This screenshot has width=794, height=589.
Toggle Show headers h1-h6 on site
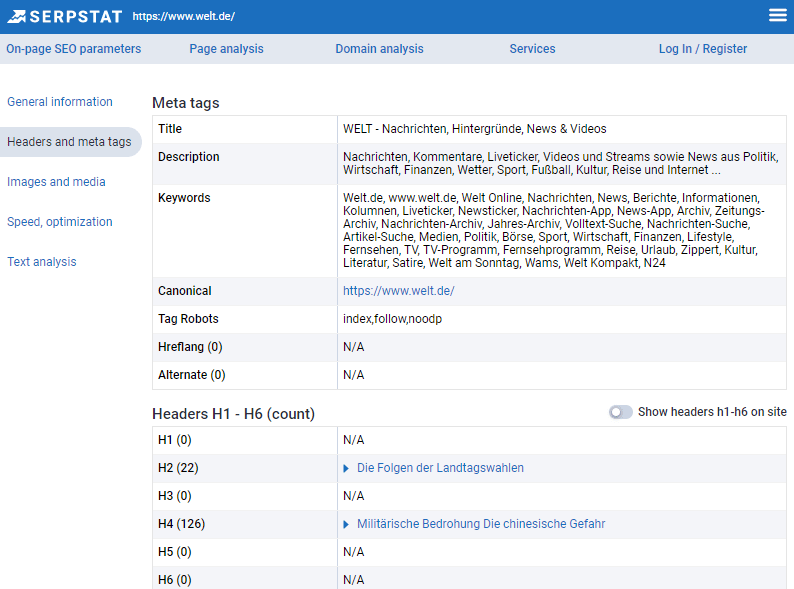(620, 412)
